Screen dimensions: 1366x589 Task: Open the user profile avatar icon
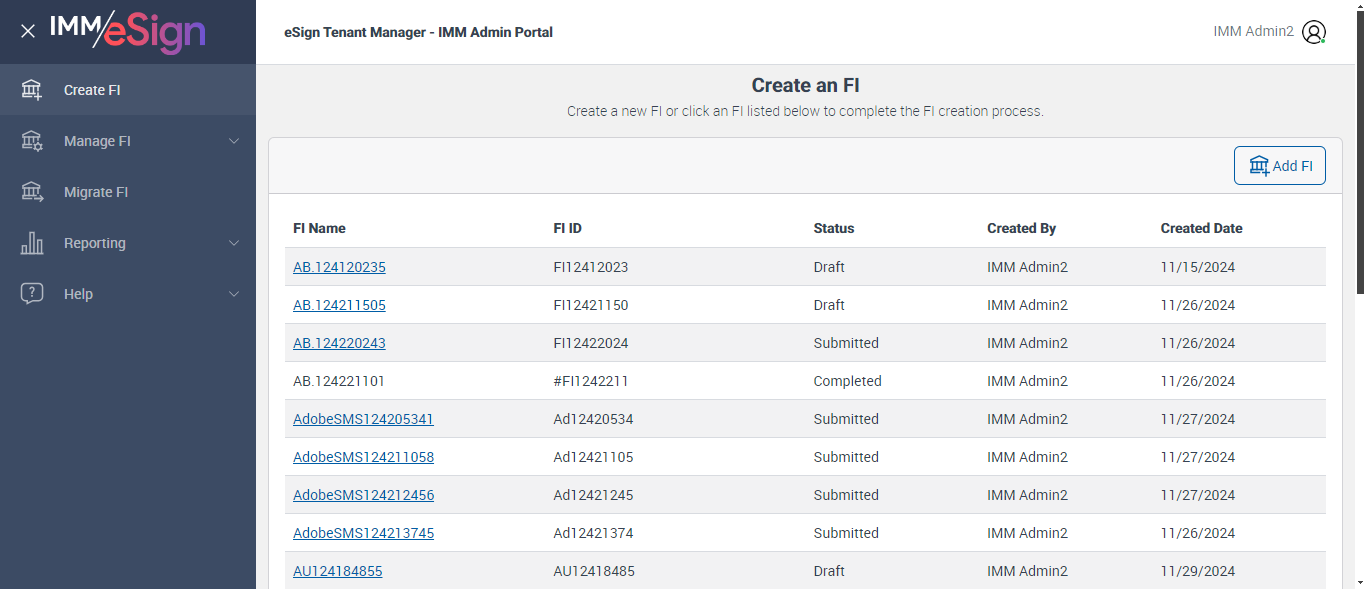coord(1314,32)
